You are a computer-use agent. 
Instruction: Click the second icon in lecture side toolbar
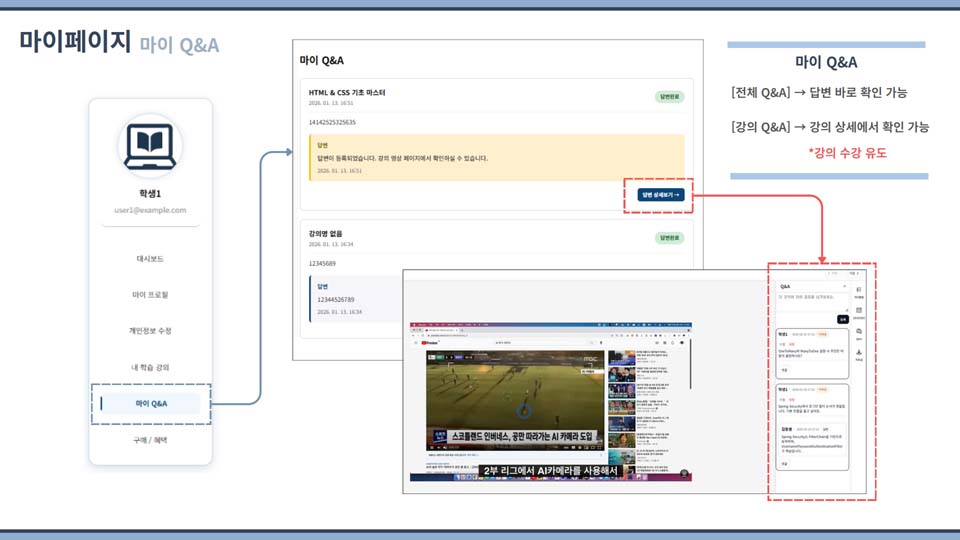tap(860, 311)
